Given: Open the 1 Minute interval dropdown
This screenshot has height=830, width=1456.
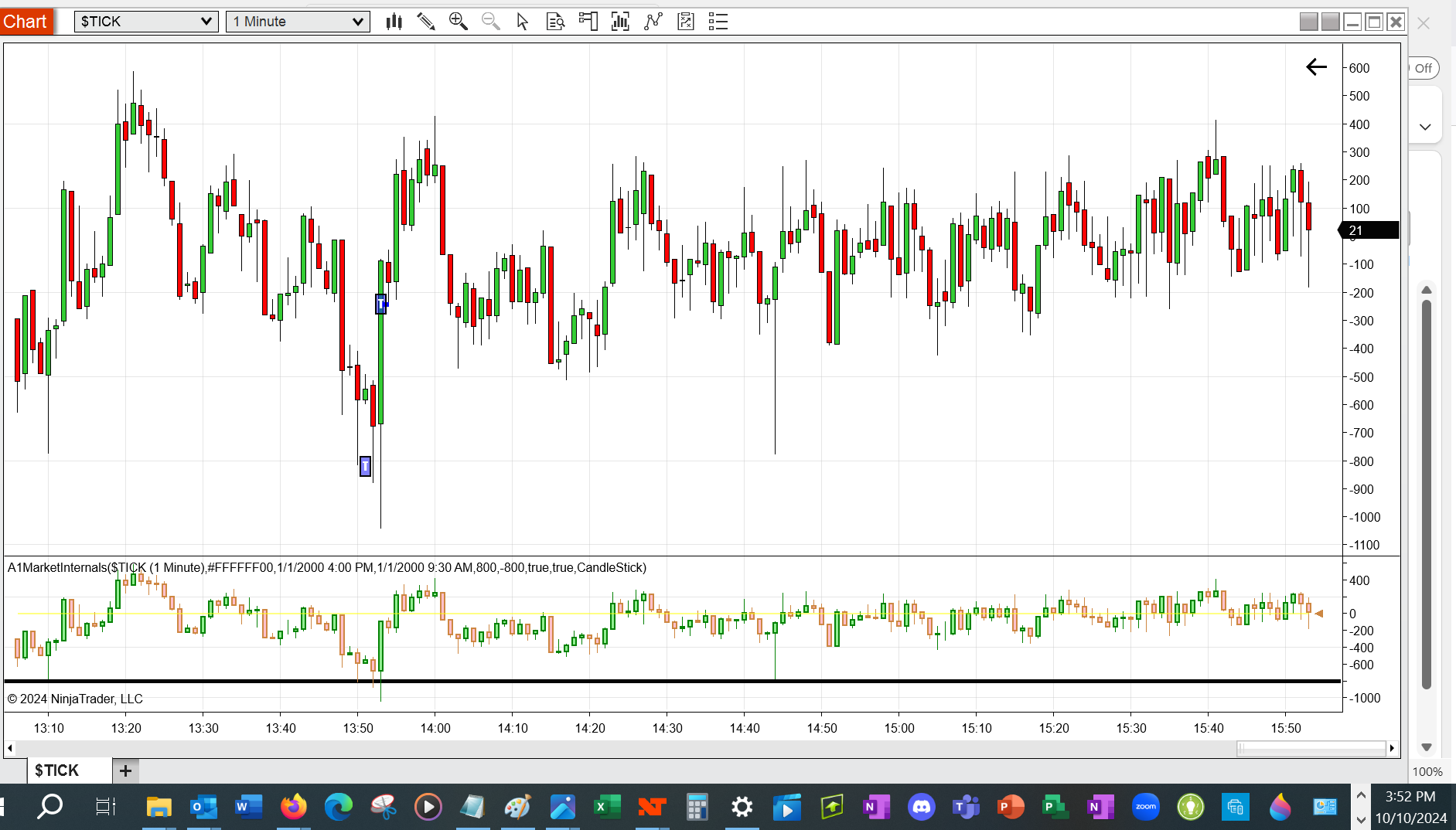Looking at the screenshot, I should (298, 22).
